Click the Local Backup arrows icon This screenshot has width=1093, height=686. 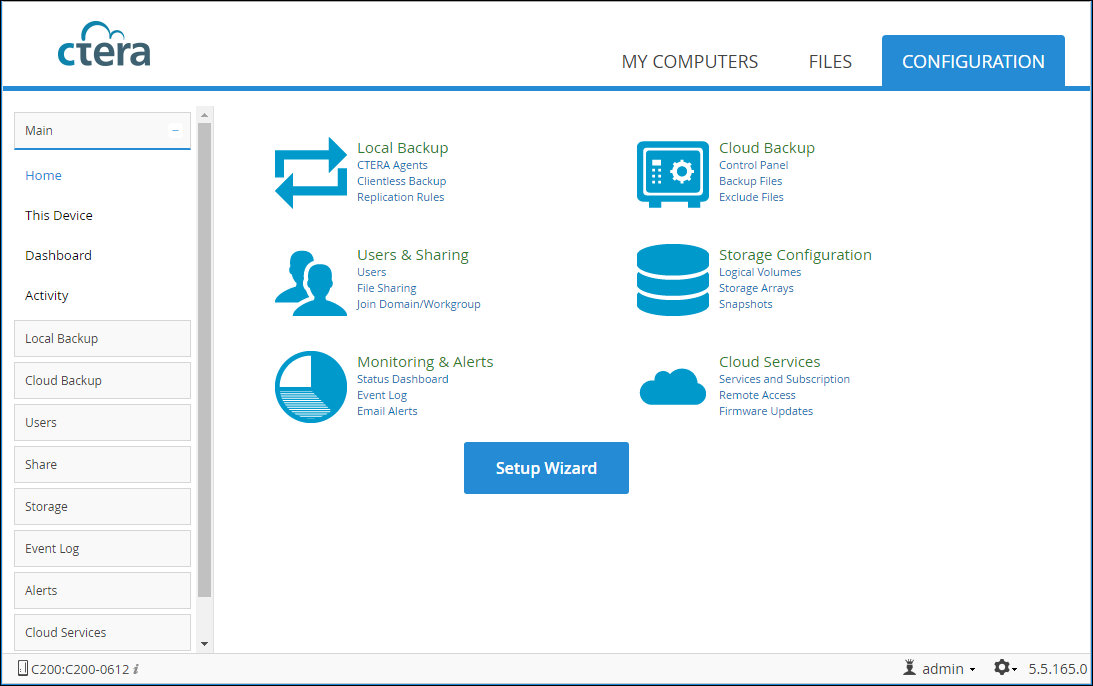click(310, 173)
